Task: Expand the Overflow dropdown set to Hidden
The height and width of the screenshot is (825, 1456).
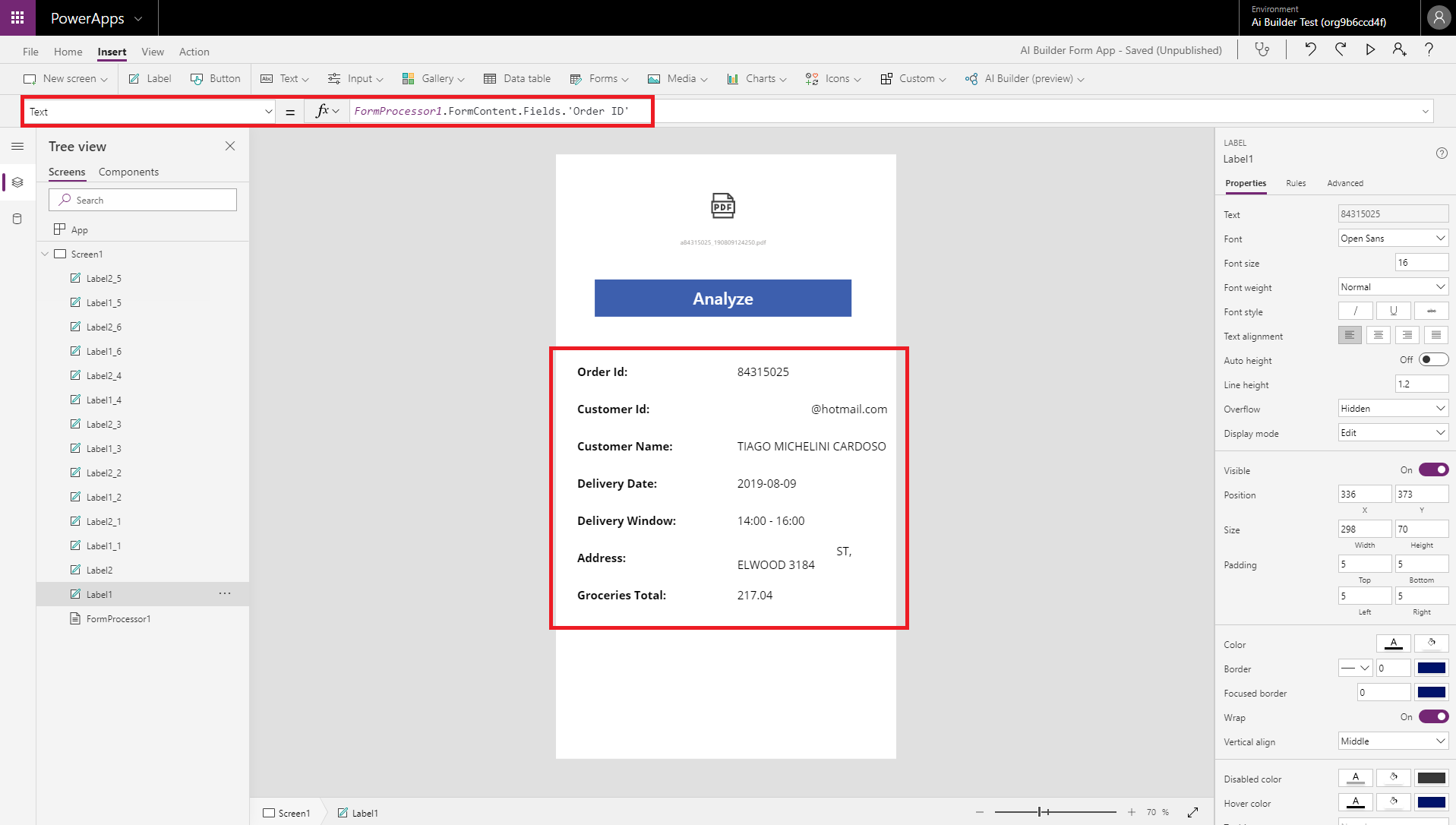Action: point(1392,409)
